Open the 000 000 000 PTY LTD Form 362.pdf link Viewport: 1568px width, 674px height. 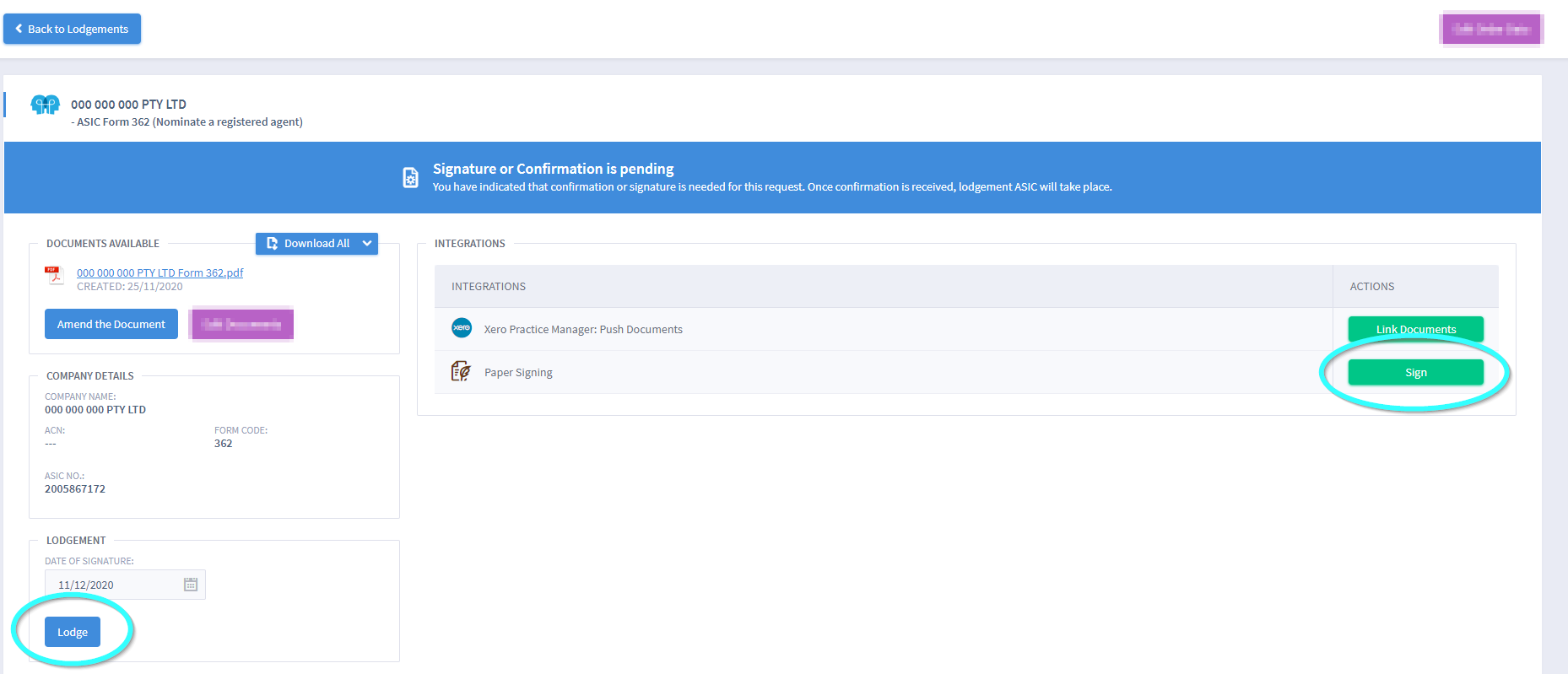tap(160, 272)
